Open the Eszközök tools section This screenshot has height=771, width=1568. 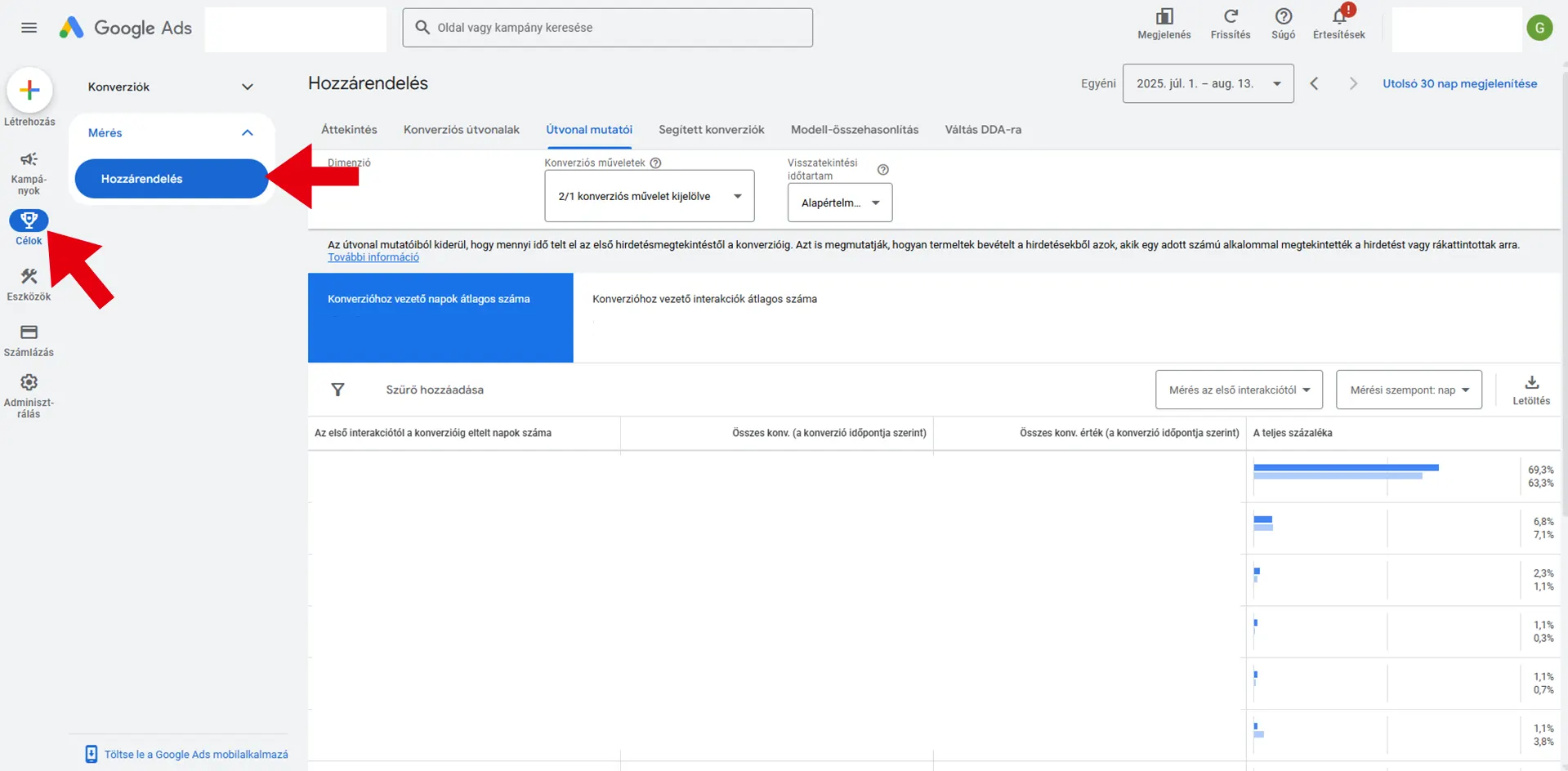(29, 283)
